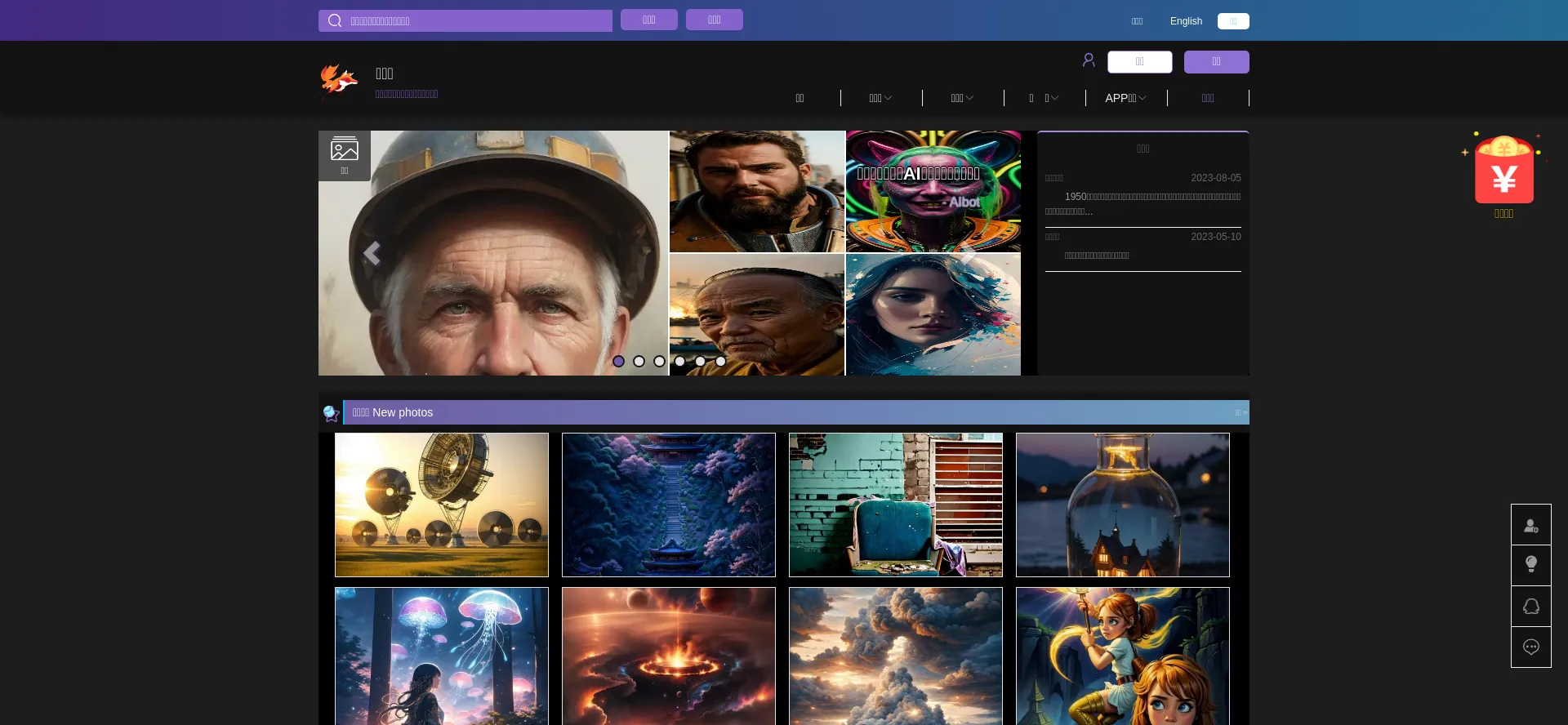Open the teal armchair brick wall photo
The height and width of the screenshot is (725, 1568).
coord(896,505)
